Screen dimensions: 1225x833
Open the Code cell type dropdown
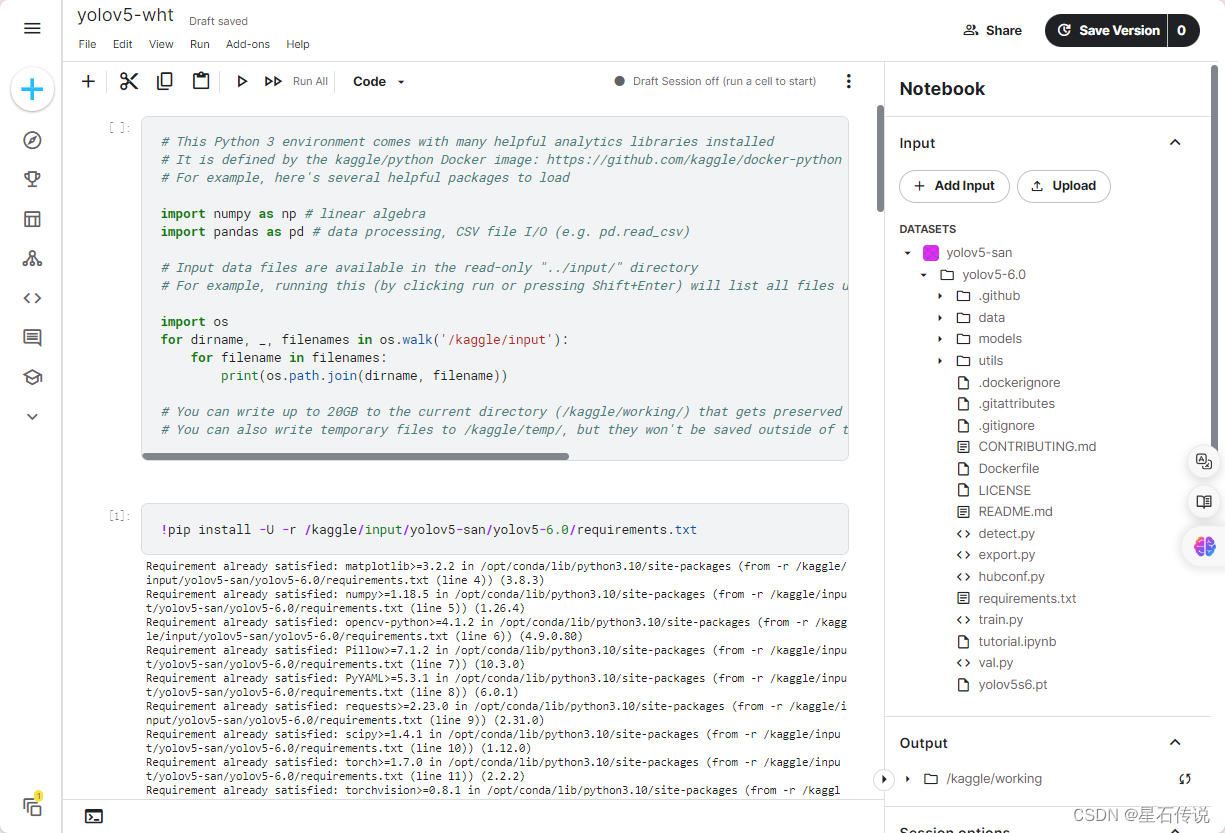click(x=379, y=81)
